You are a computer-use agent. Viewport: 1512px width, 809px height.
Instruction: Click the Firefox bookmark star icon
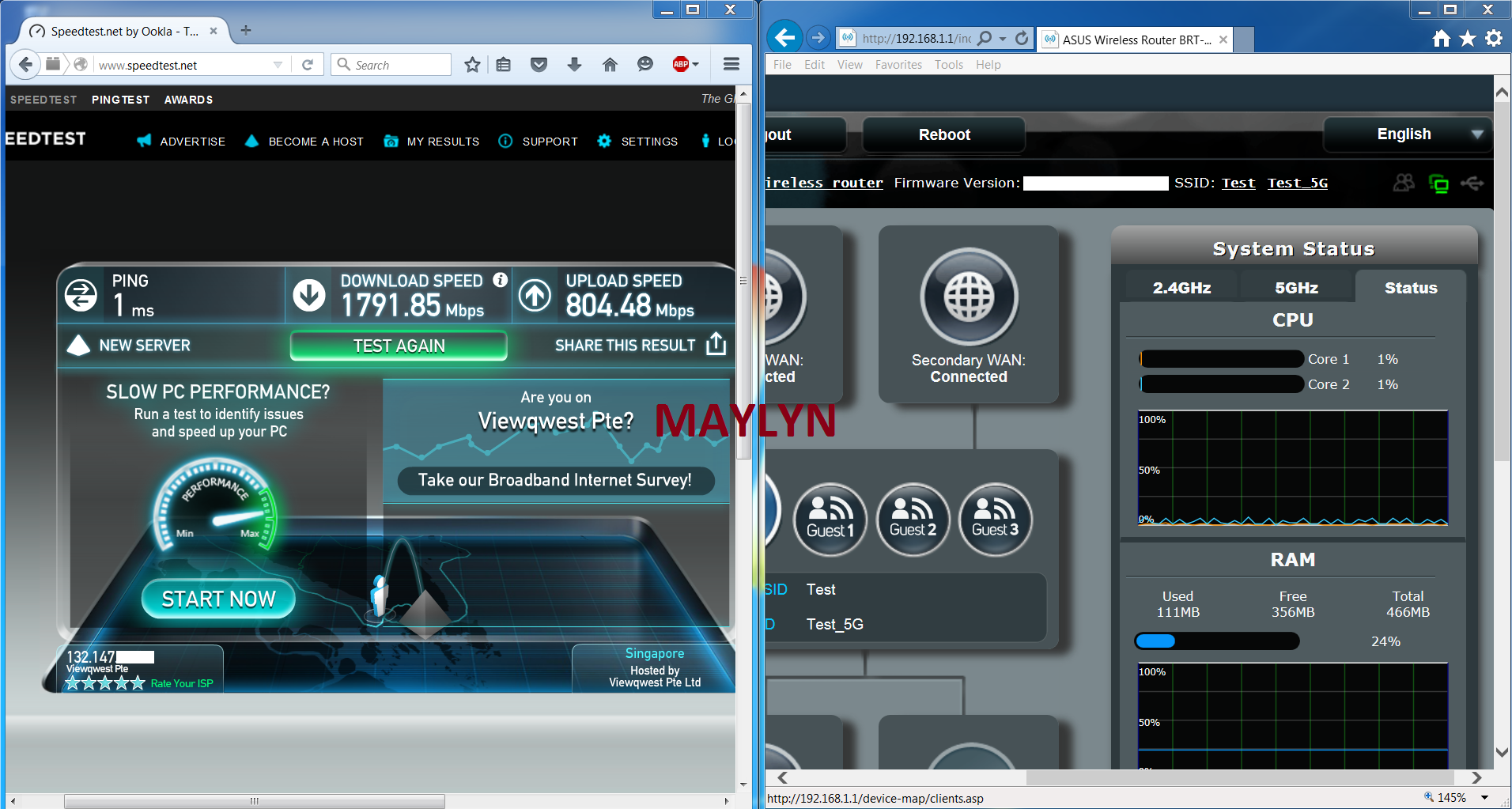(x=472, y=65)
